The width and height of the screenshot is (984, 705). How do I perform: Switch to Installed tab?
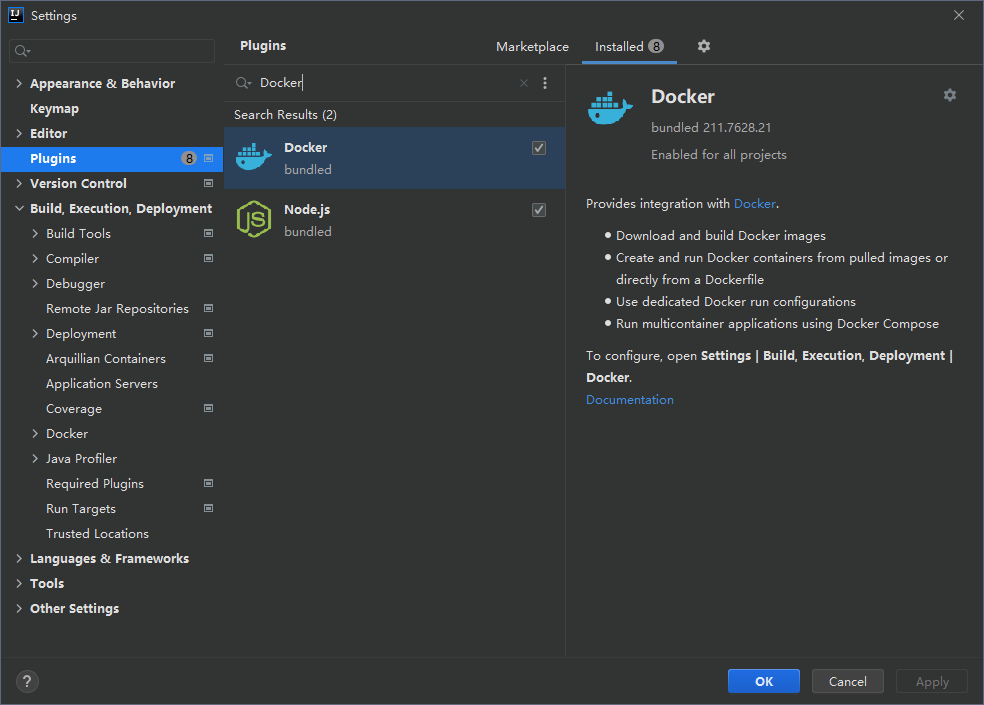629,46
